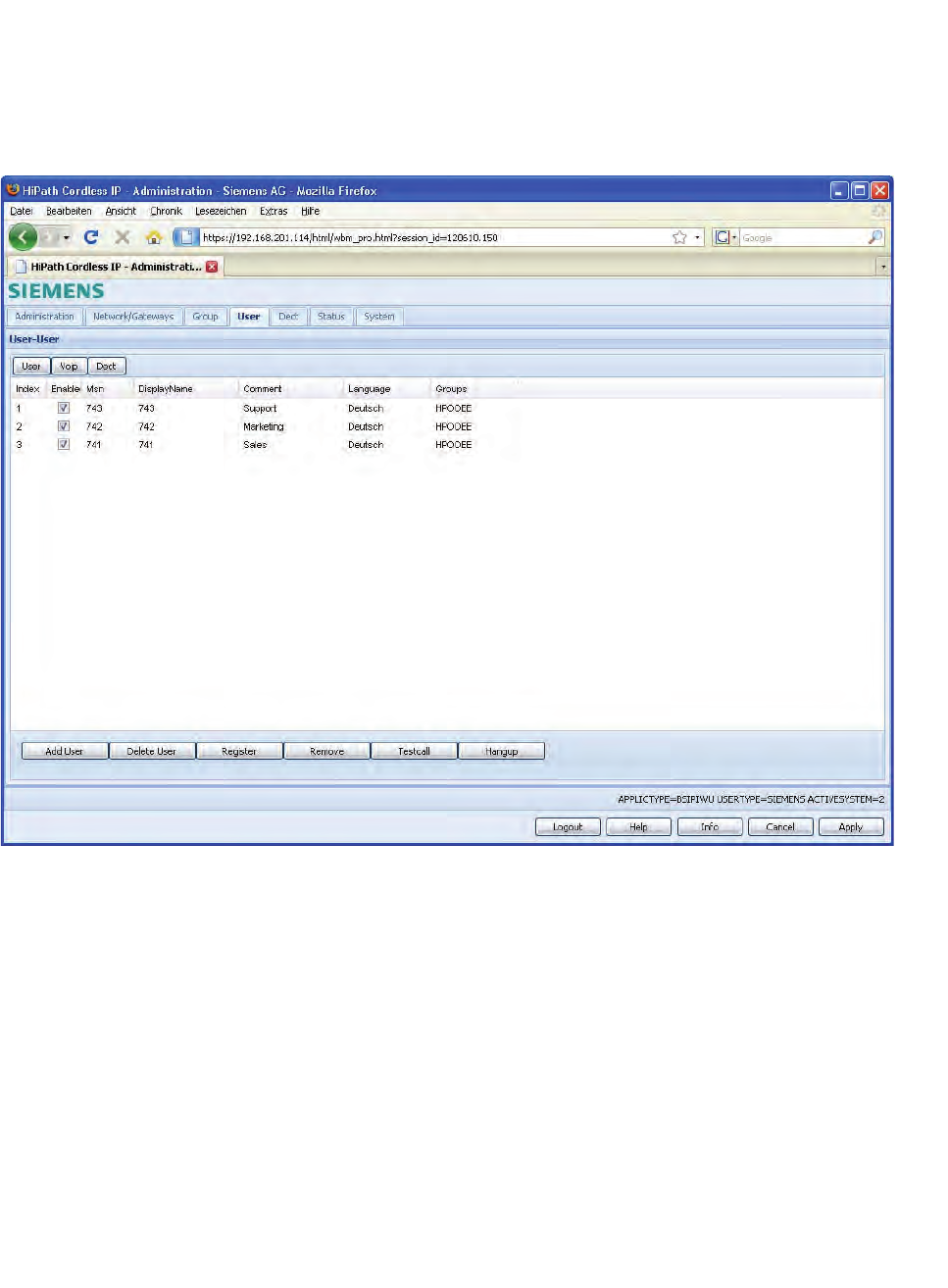Open the Datei menu
The width and height of the screenshot is (948, 1288).
click(22, 211)
